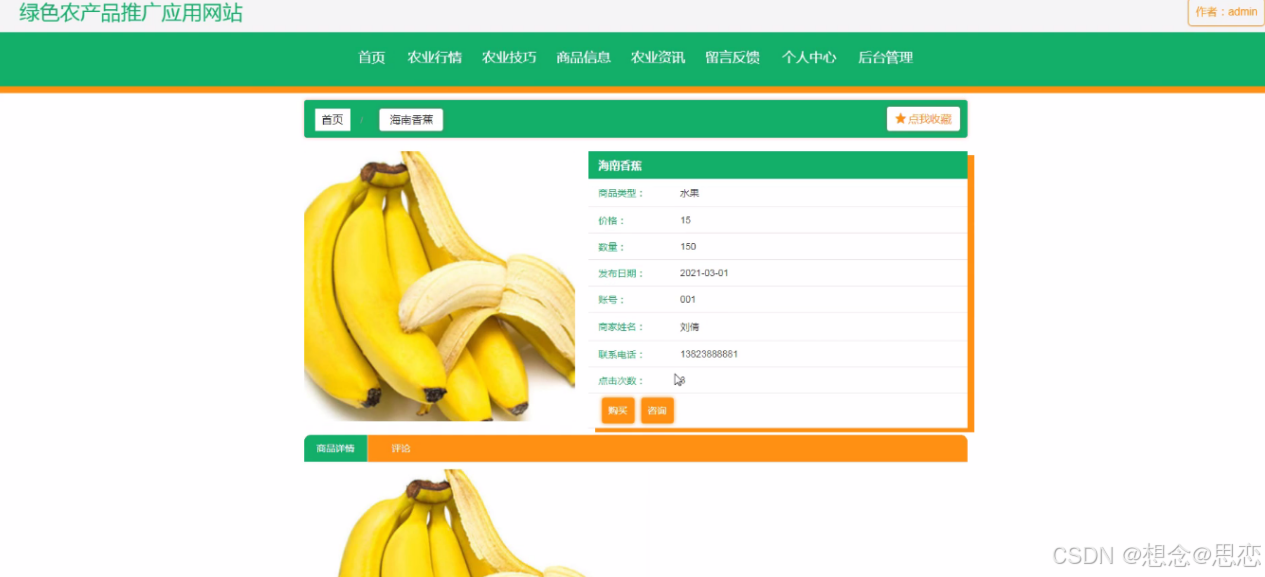
Task: Go to 留言反馈 page
Action: point(732,58)
